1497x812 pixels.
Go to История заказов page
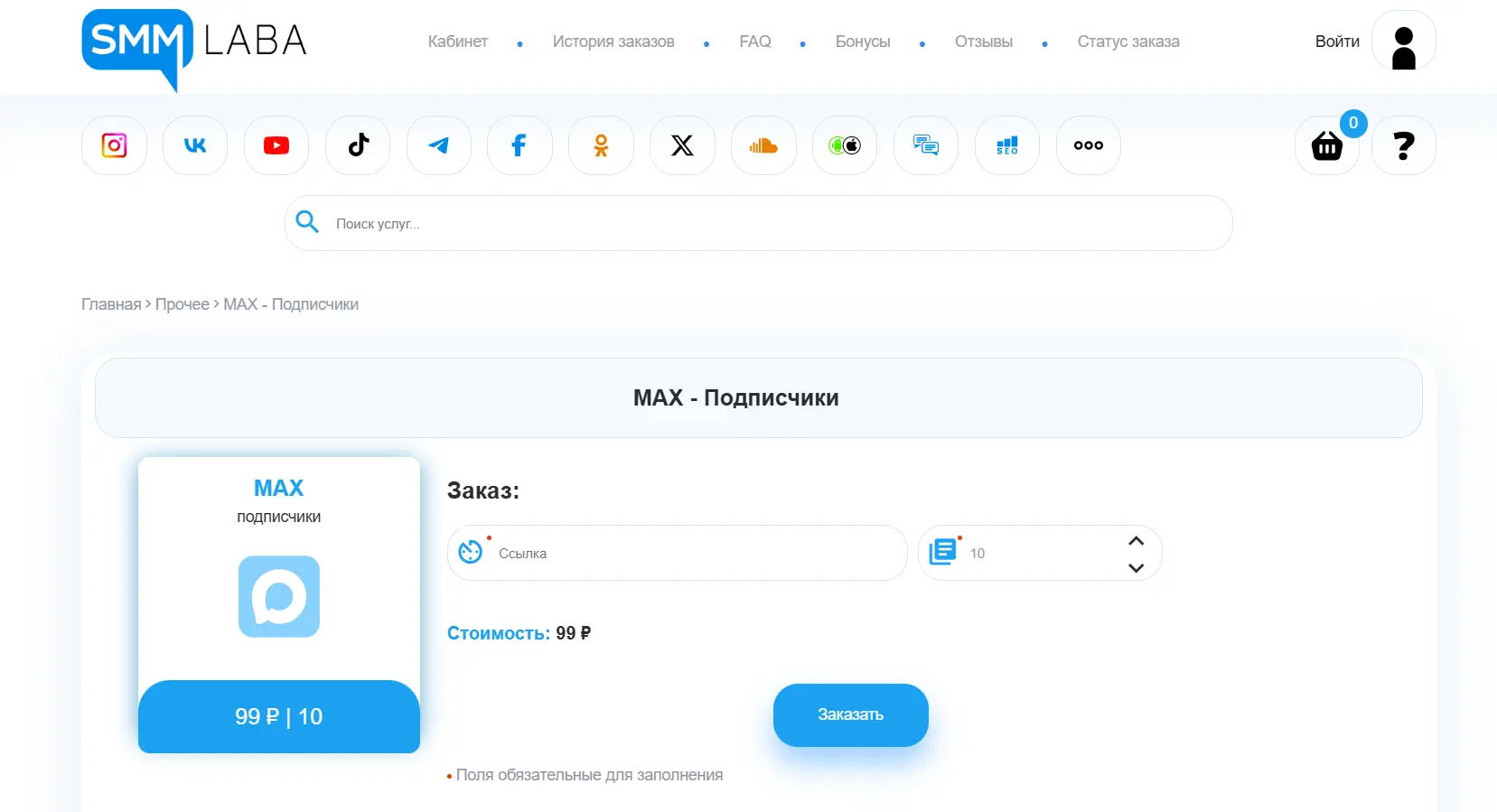613,42
